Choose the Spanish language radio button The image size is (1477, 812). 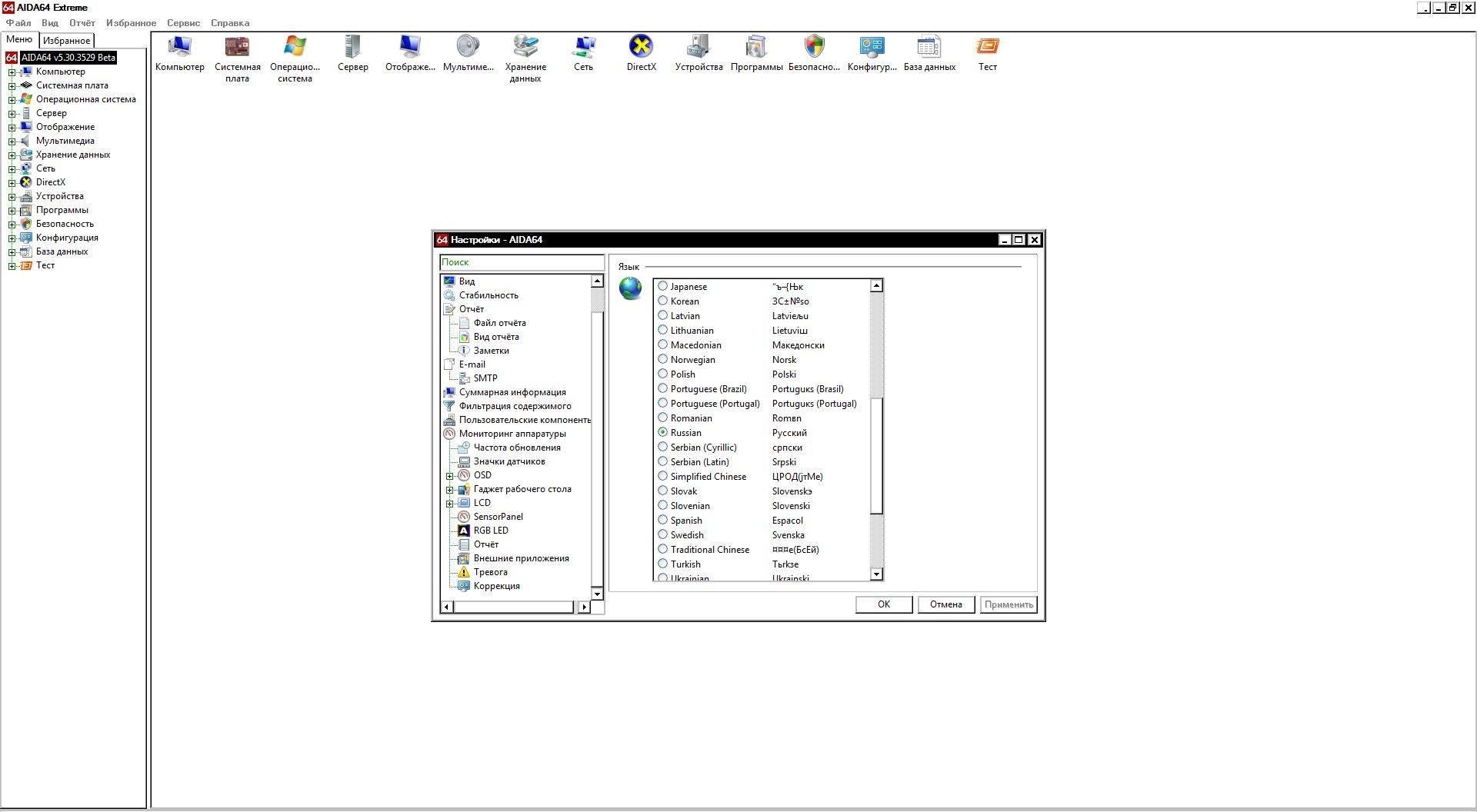click(x=663, y=520)
